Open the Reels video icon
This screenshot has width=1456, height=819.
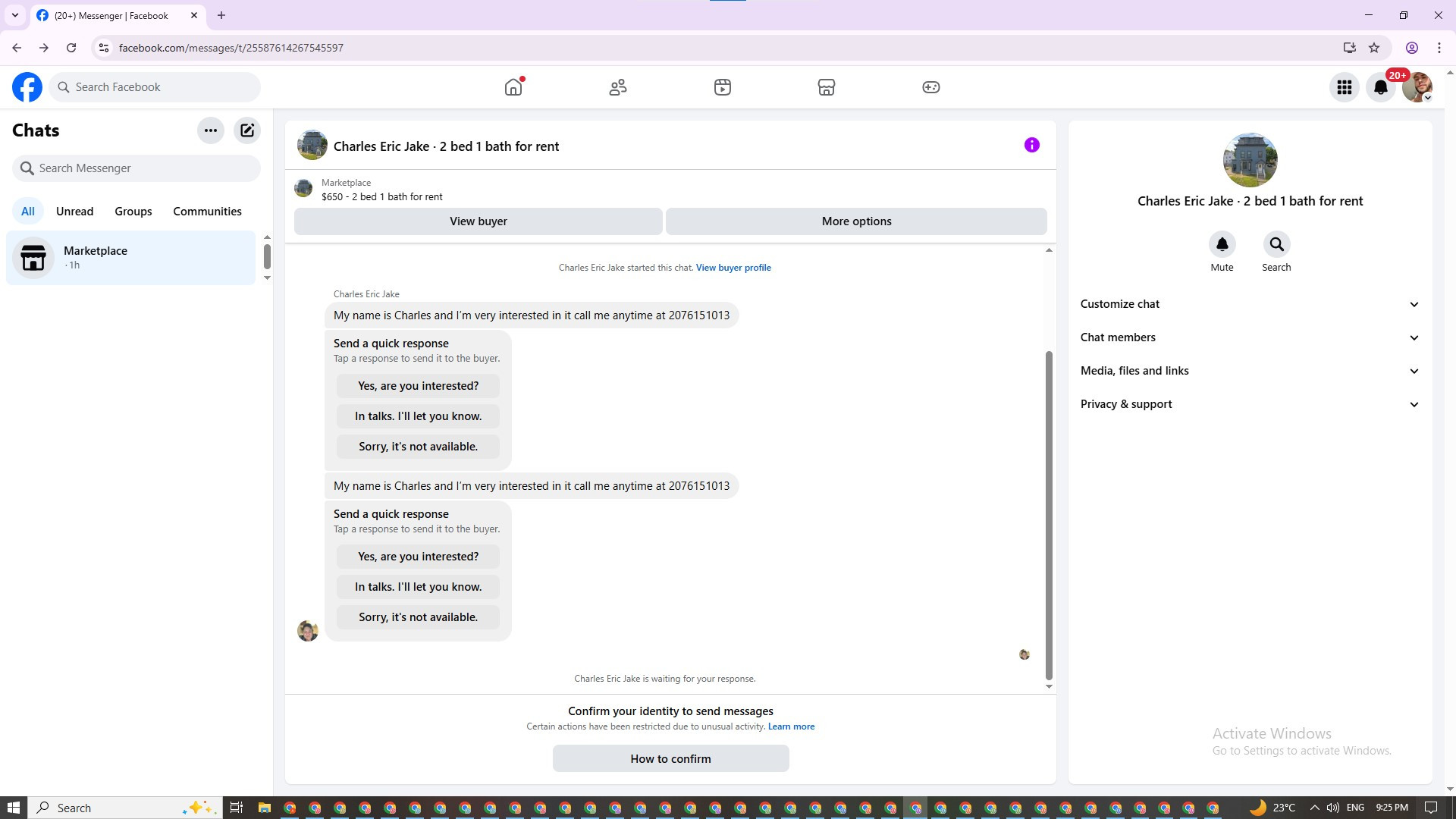click(x=722, y=87)
